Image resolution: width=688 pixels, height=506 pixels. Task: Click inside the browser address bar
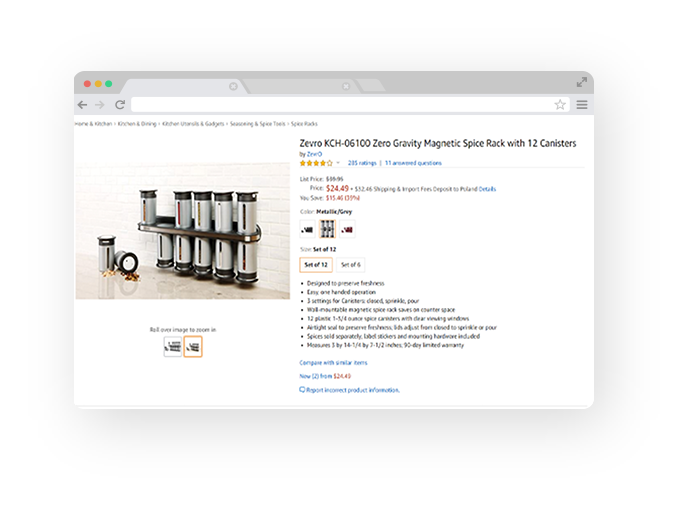pos(342,104)
